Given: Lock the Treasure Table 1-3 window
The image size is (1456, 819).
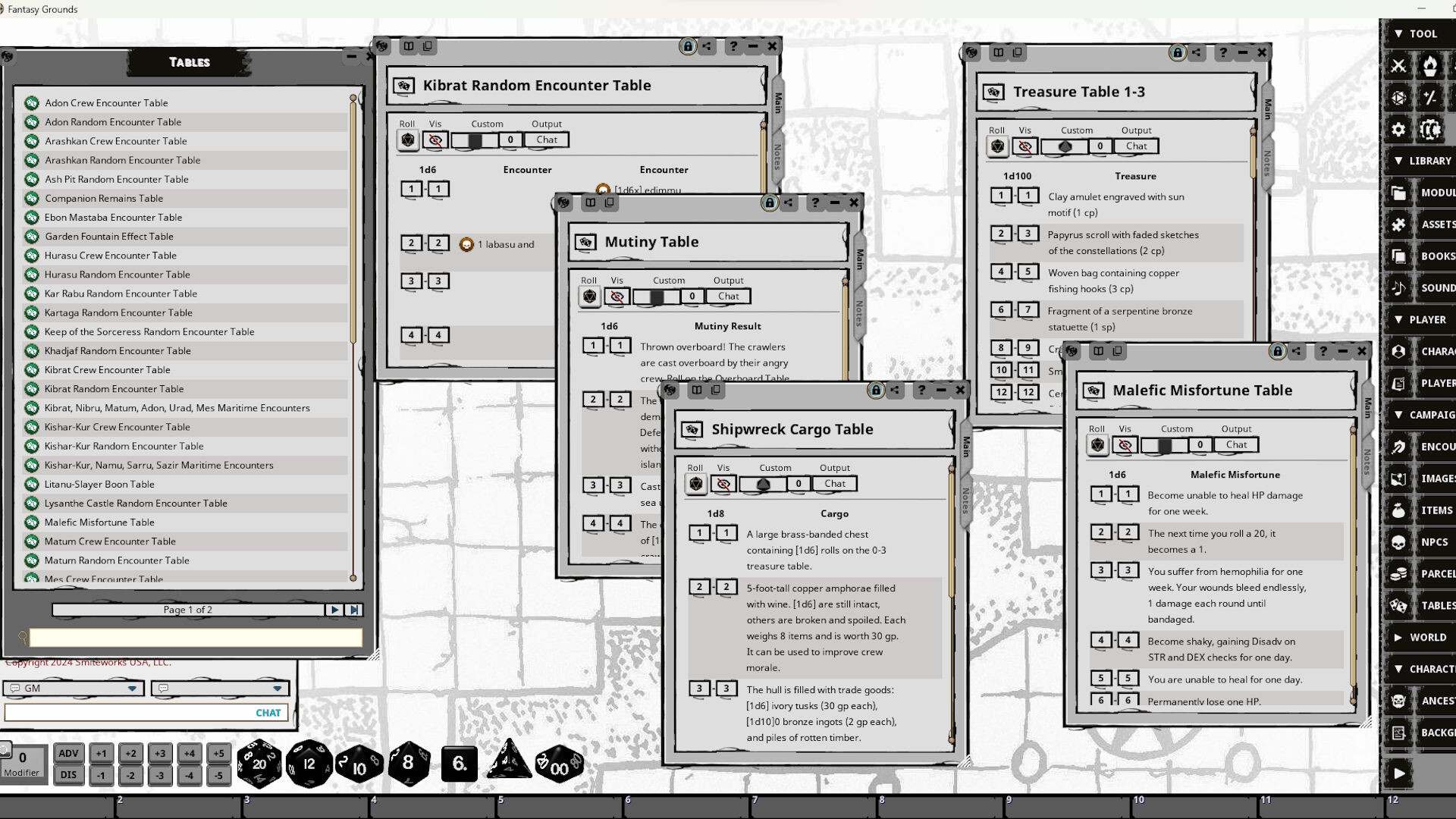Looking at the screenshot, I should (x=1177, y=52).
